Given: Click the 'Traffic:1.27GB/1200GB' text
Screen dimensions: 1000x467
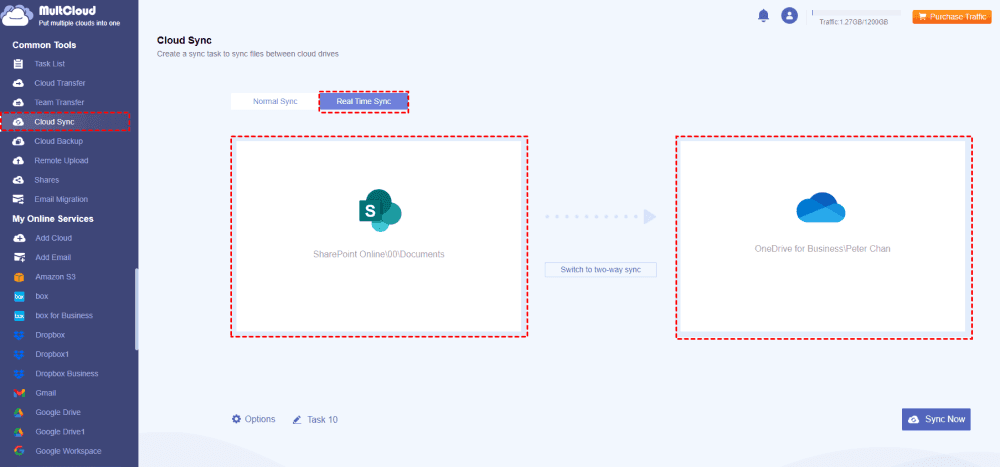Looking at the screenshot, I should pyautogui.click(x=853, y=22).
